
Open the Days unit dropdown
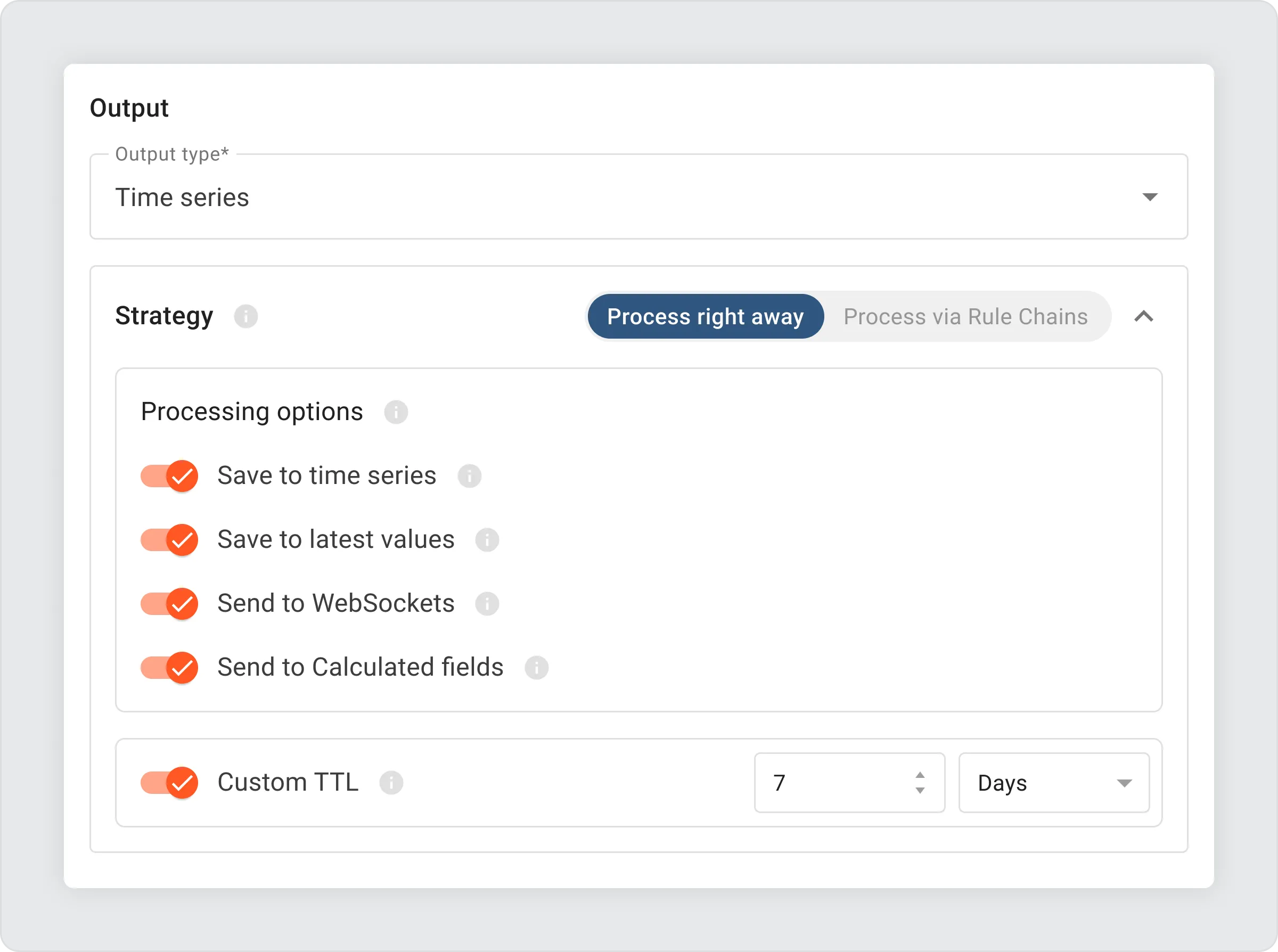coord(1054,783)
